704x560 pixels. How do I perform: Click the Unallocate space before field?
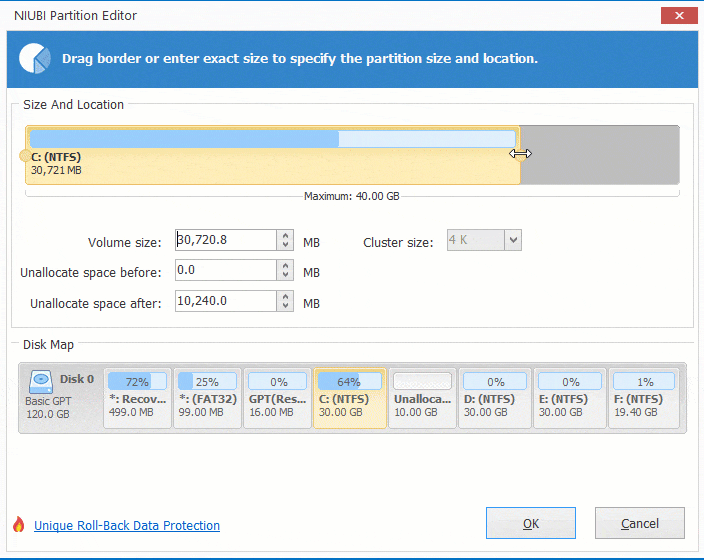coord(226,270)
